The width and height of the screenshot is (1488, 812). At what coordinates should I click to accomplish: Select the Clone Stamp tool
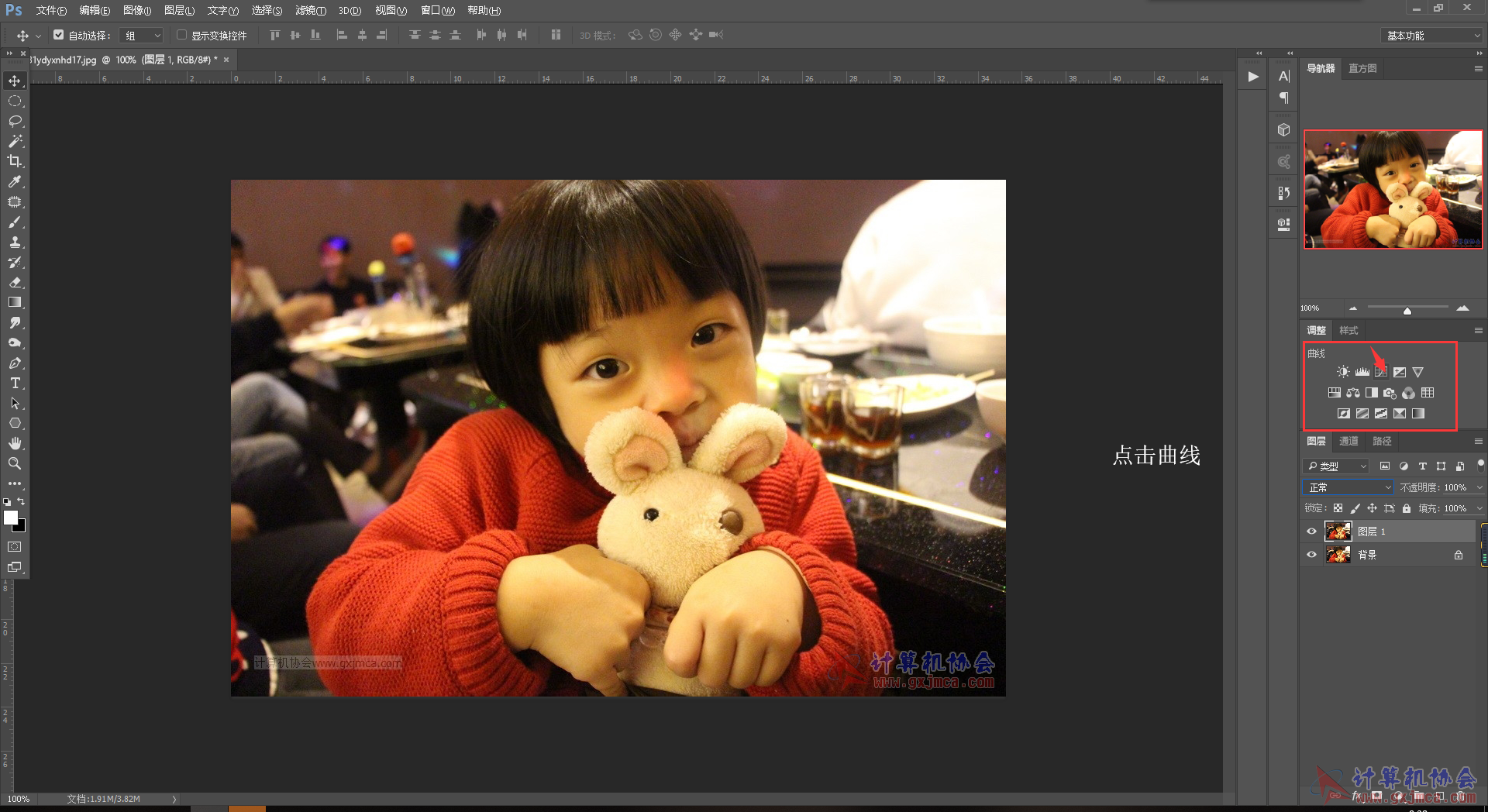(x=15, y=242)
